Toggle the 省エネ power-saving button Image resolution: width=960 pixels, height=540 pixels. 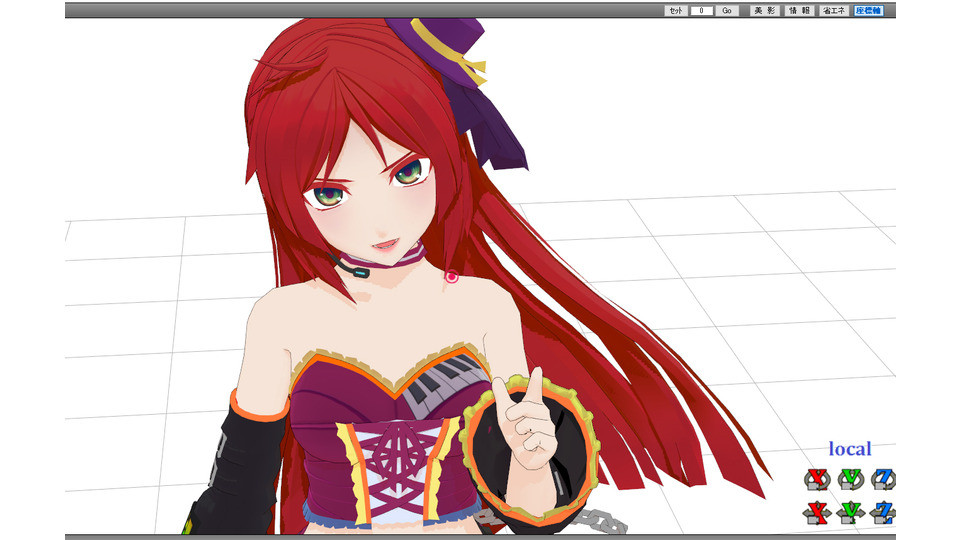tap(833, 10)
